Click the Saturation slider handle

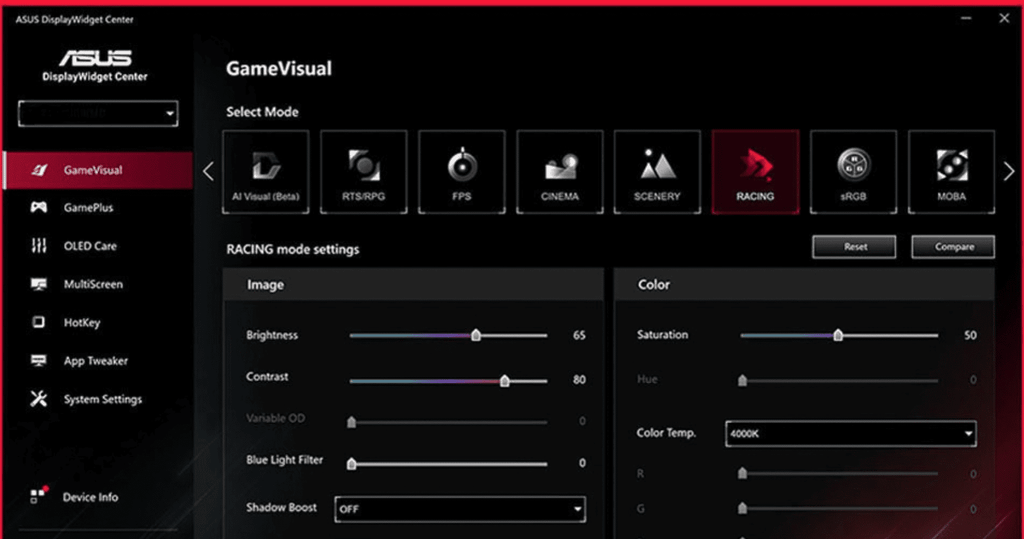838,335
